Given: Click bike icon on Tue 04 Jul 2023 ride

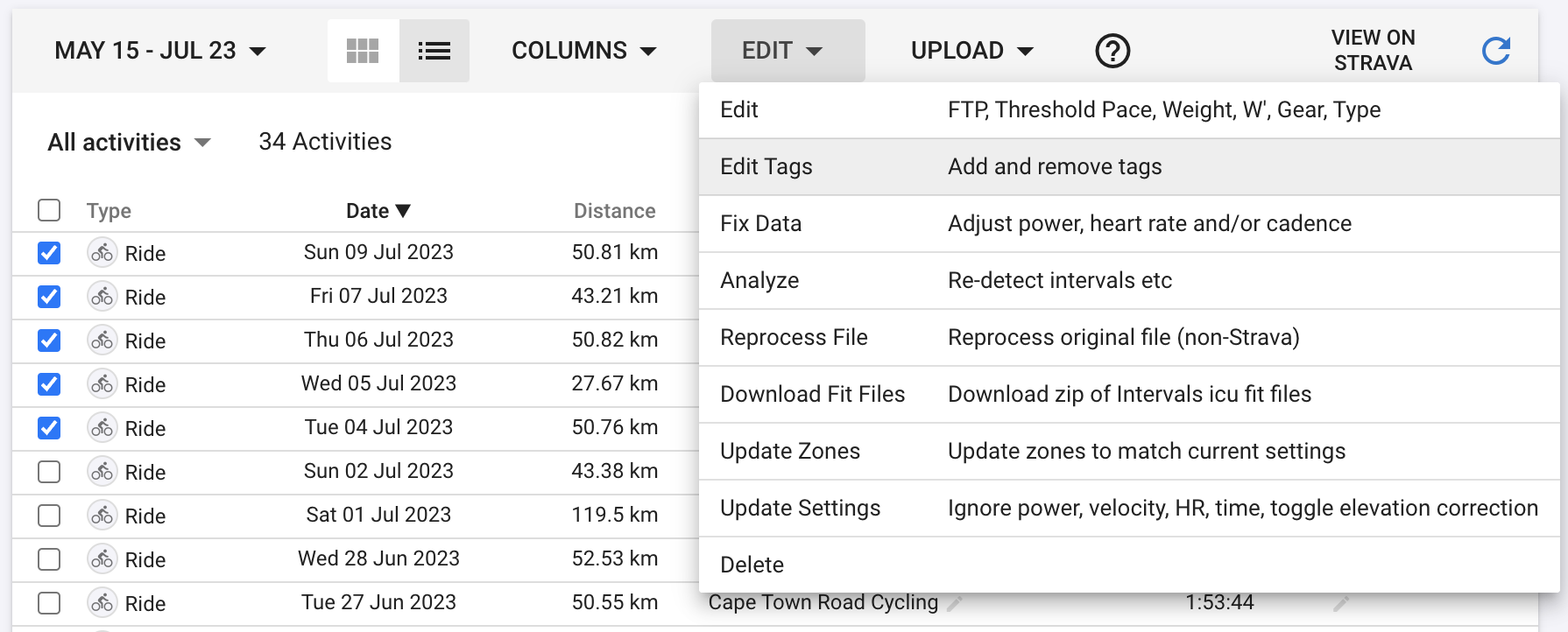Looking at the screenshot, I should click(102, 428).
